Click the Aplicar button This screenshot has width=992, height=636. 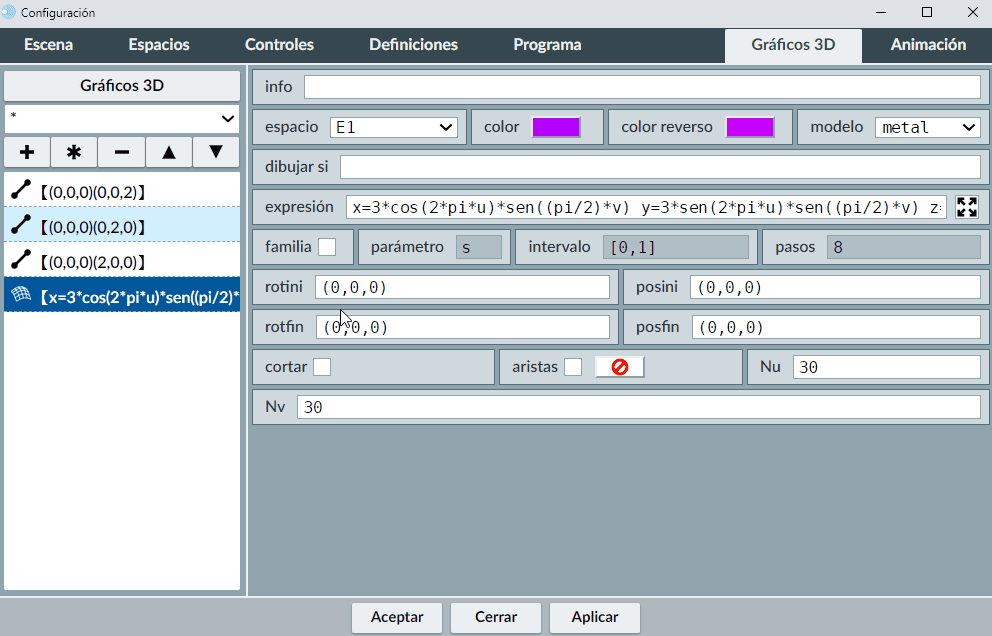point(594,617)
